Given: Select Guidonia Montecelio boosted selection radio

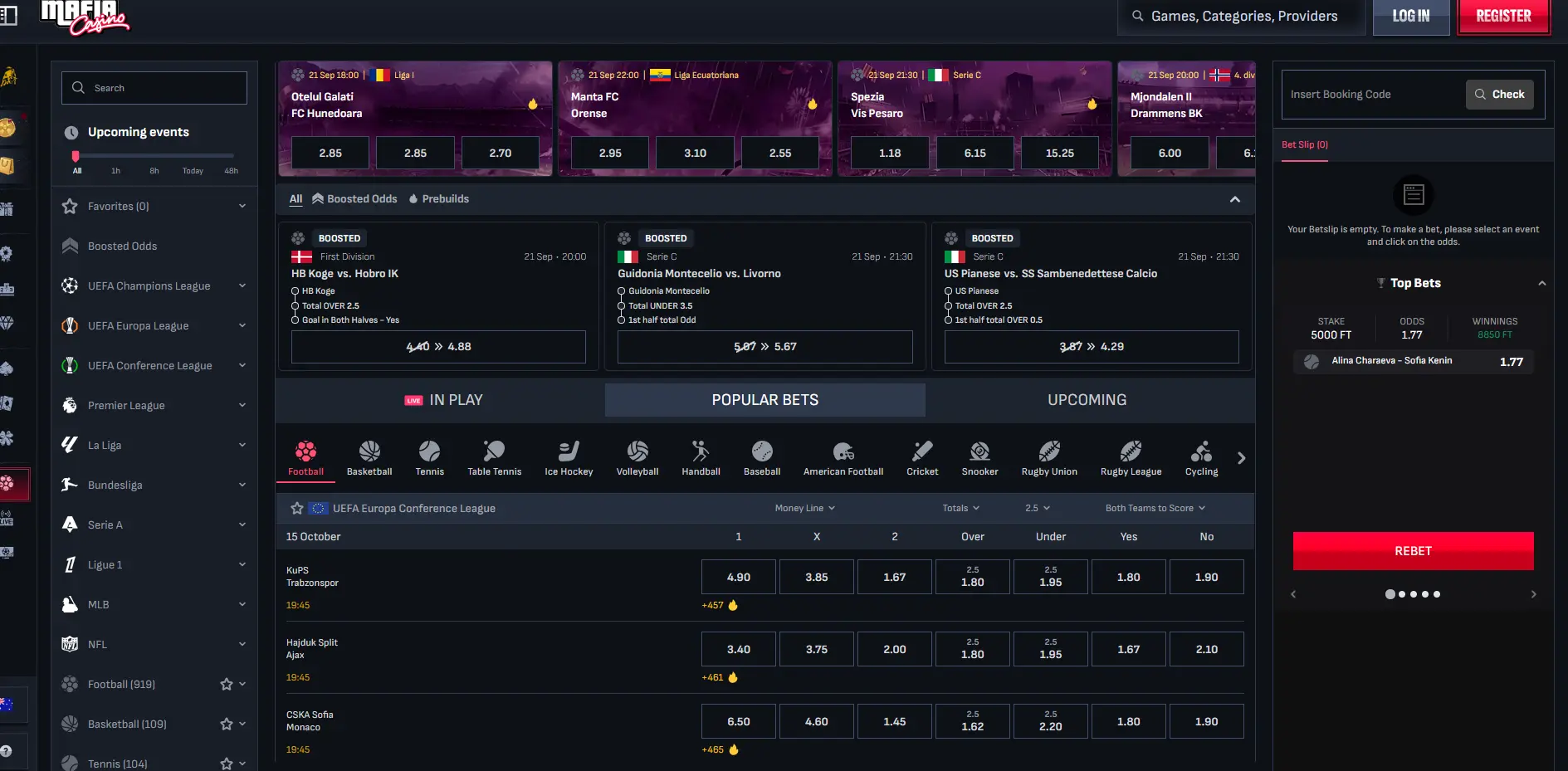Looking at the screenshot, I should point(621,291).
